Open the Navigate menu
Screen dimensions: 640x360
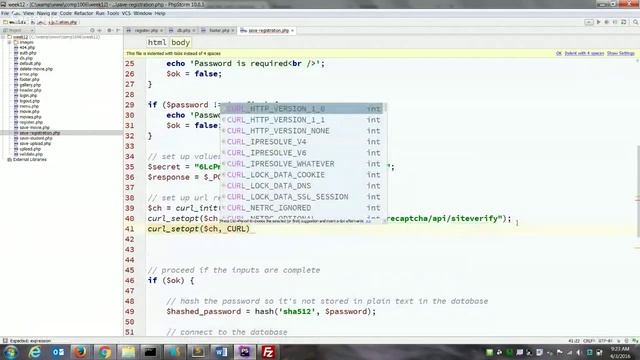click(47, 13)
